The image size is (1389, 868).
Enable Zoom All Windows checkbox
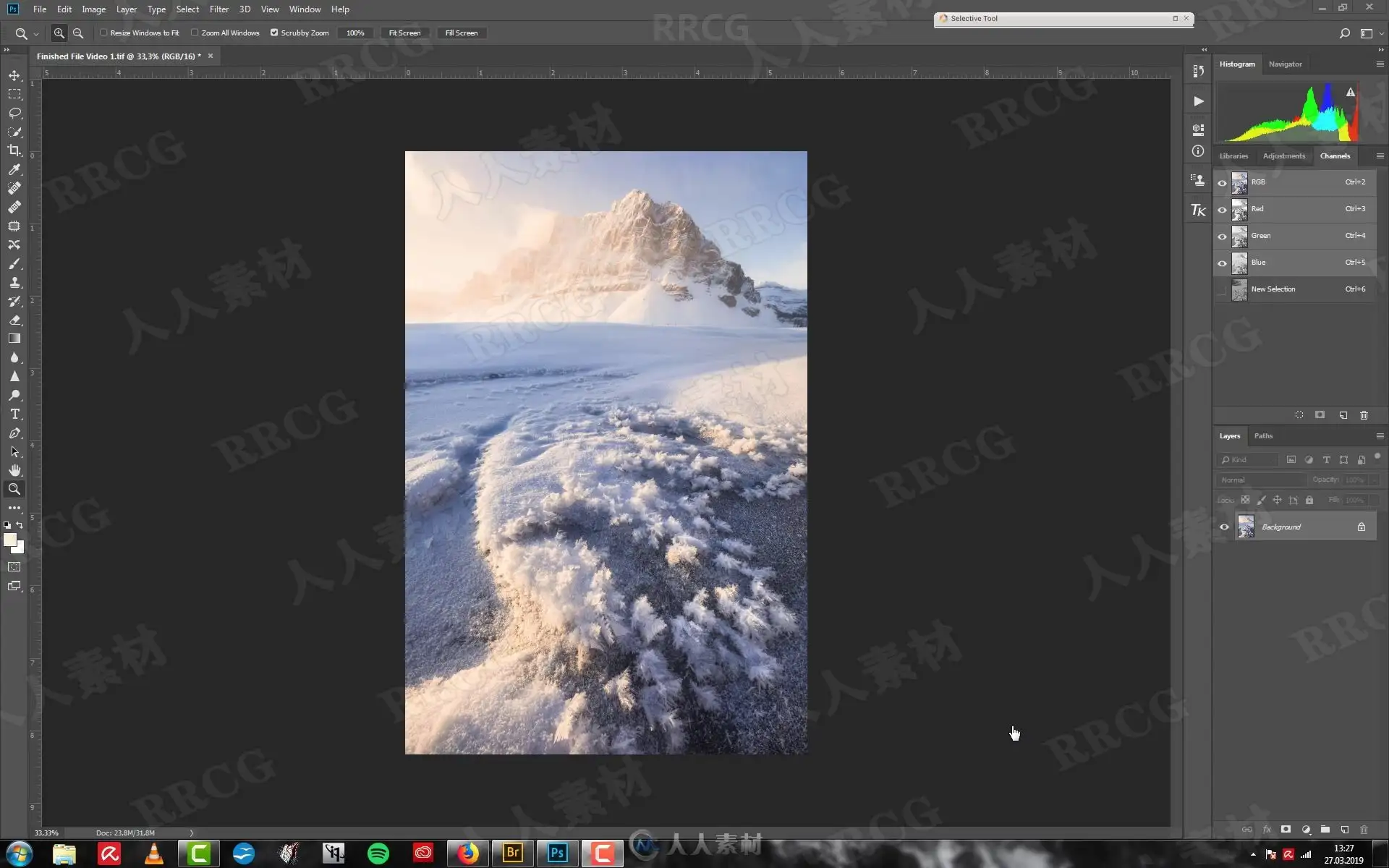pyautogui.click(x=195, y=33)
